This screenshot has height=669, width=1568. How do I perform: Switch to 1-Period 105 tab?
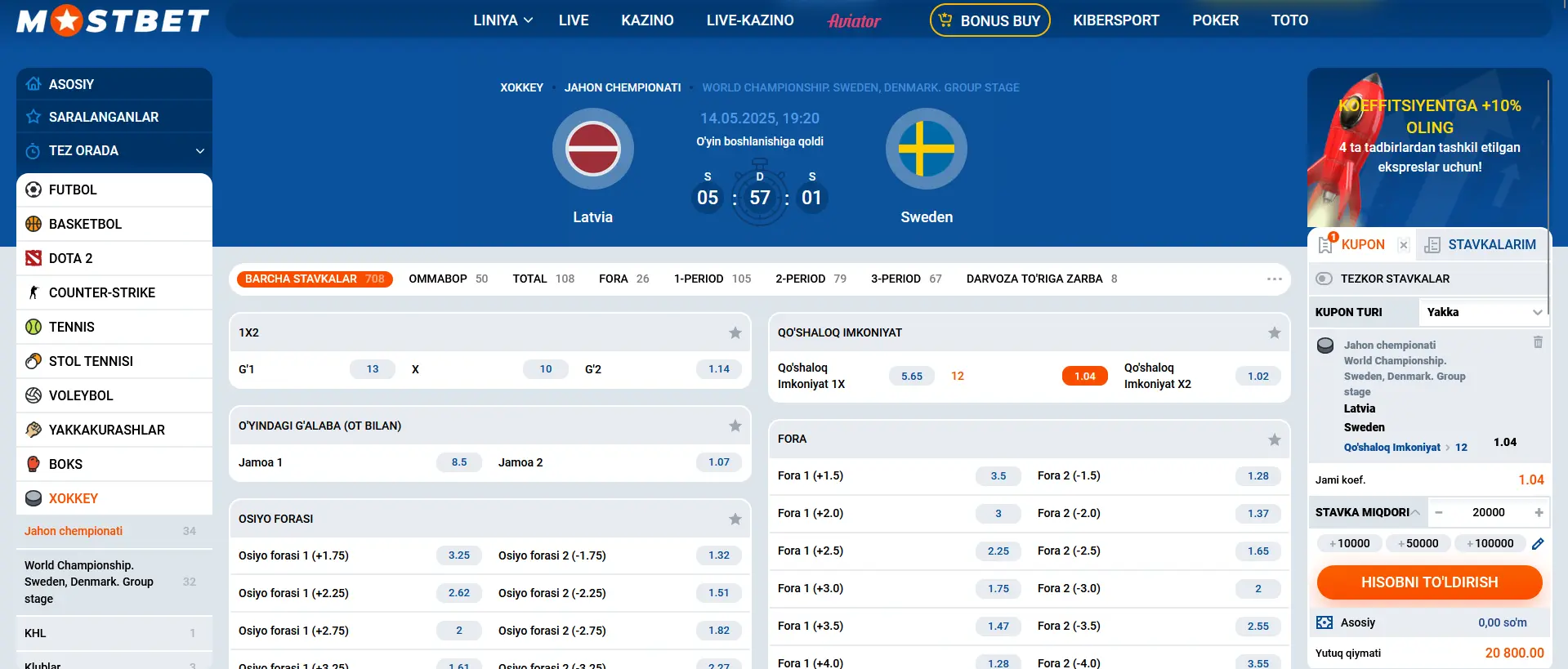[x=713, y=279]
